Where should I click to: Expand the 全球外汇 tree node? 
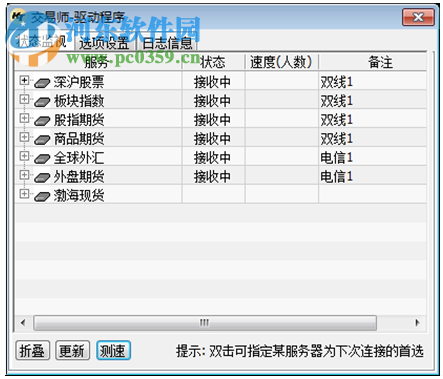[24, 156]
